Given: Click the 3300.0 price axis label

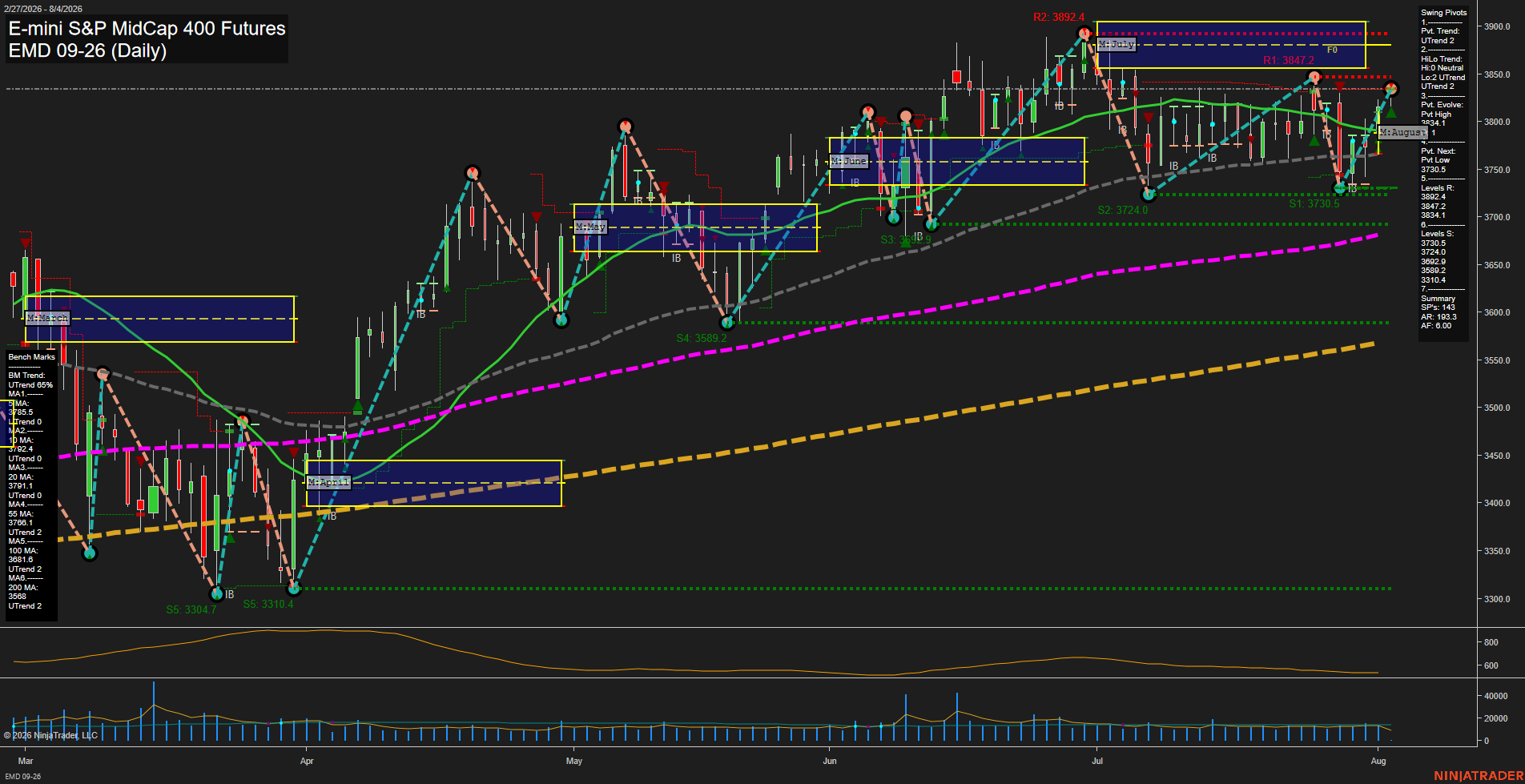Looking at the screenshot, I should click(1497, 599).
